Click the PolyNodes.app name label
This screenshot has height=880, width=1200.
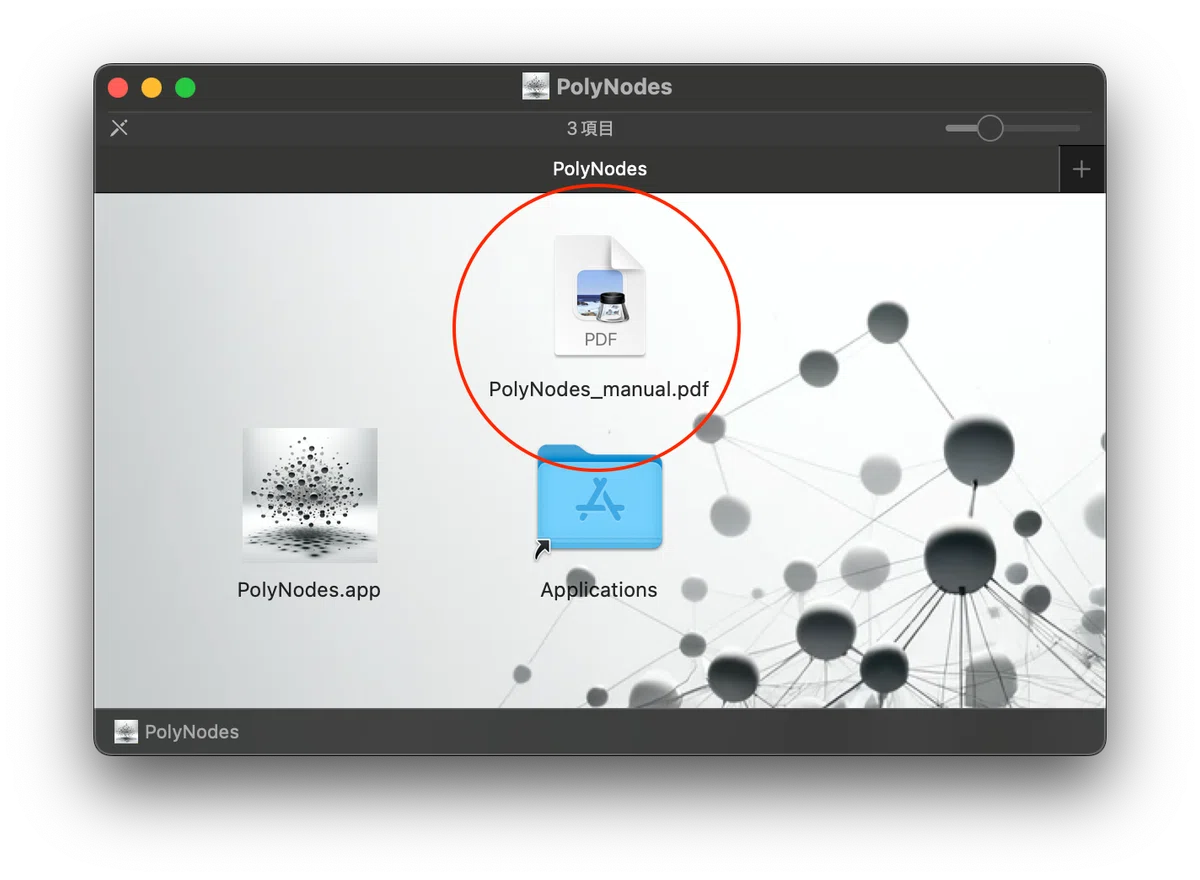309,590
